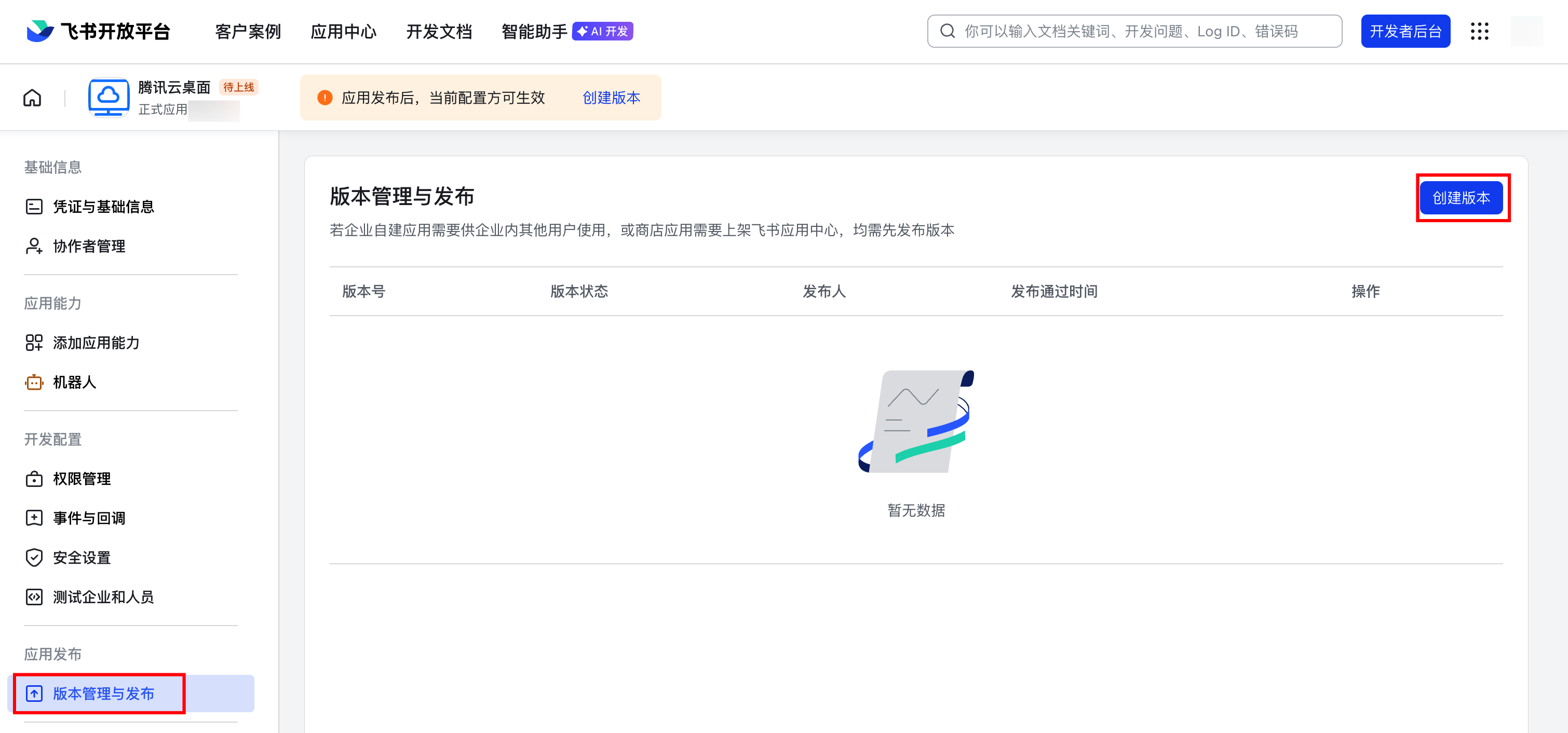Open 开发文档 in top navigation
This screenshot has height=733, width=1568.
point(439,31)
